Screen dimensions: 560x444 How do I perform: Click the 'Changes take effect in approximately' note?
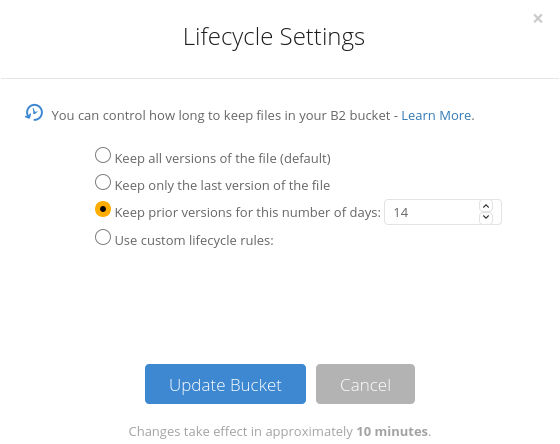click(241, 431)
